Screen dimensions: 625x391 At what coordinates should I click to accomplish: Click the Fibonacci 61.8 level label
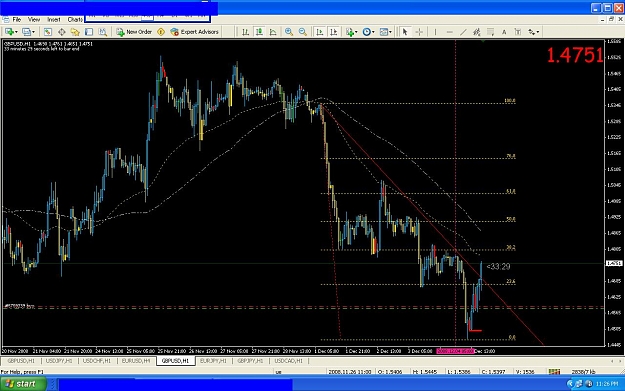pyautogui.click(x=511, y=191)
